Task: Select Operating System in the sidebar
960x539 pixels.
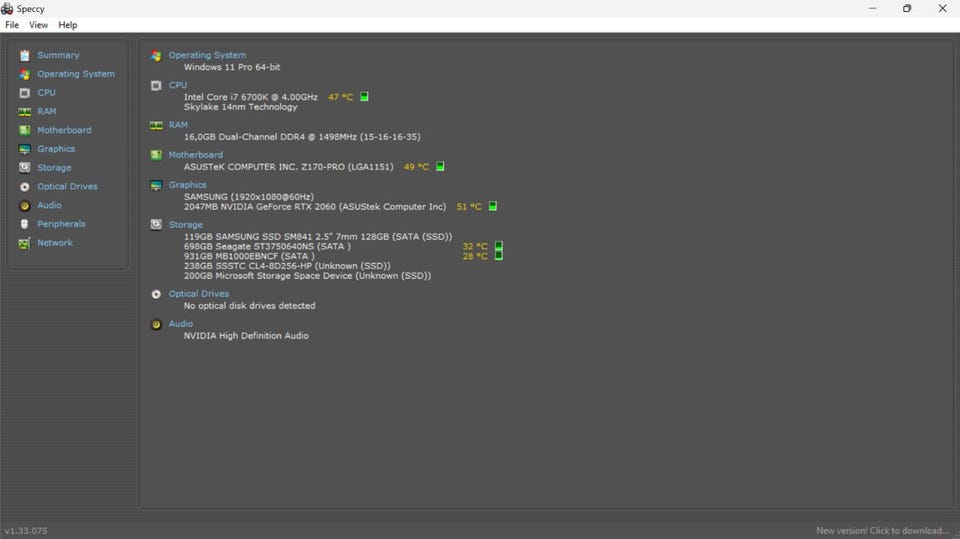Action: pos(76,74)
